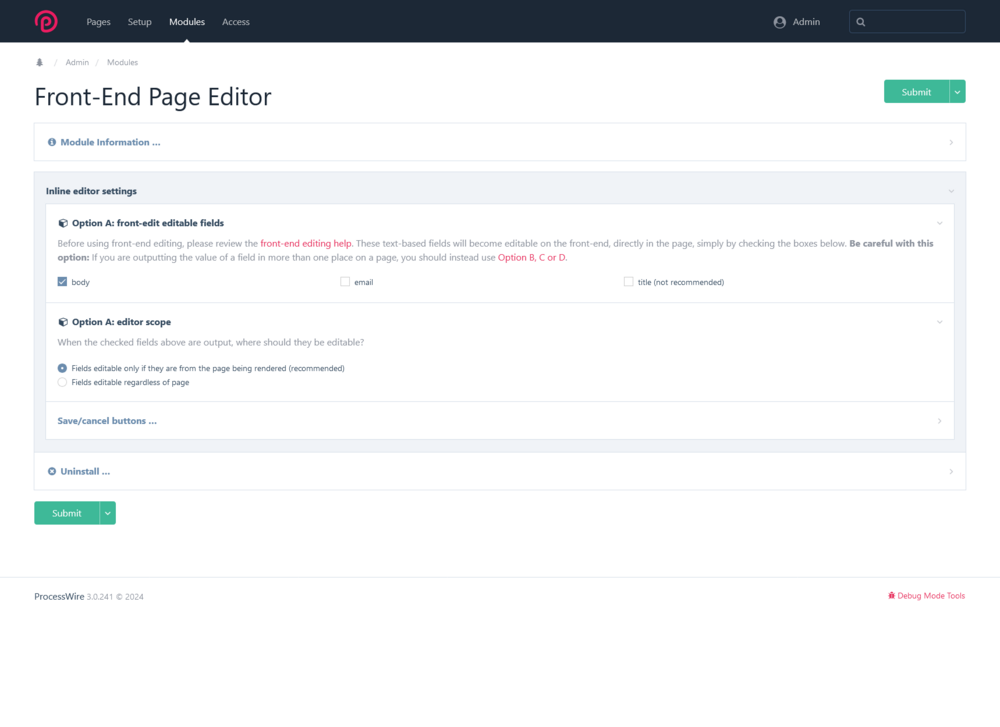Select Fields editable regardless of page
1000x727 pixels.
[63, 382]
